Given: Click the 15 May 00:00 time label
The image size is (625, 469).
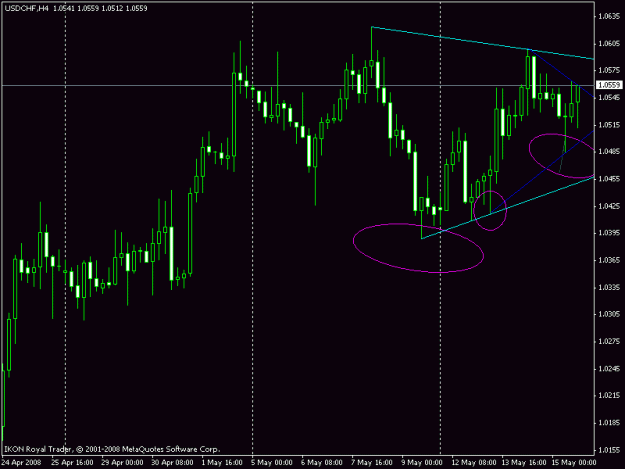Looking at the screenshot, I should point(574,463).
